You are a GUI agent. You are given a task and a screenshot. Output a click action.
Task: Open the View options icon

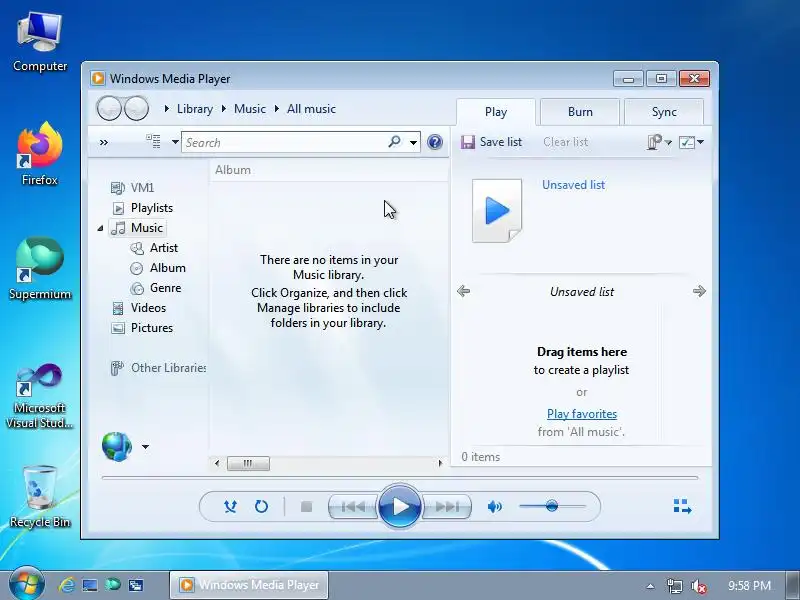[x=153, y=141]
